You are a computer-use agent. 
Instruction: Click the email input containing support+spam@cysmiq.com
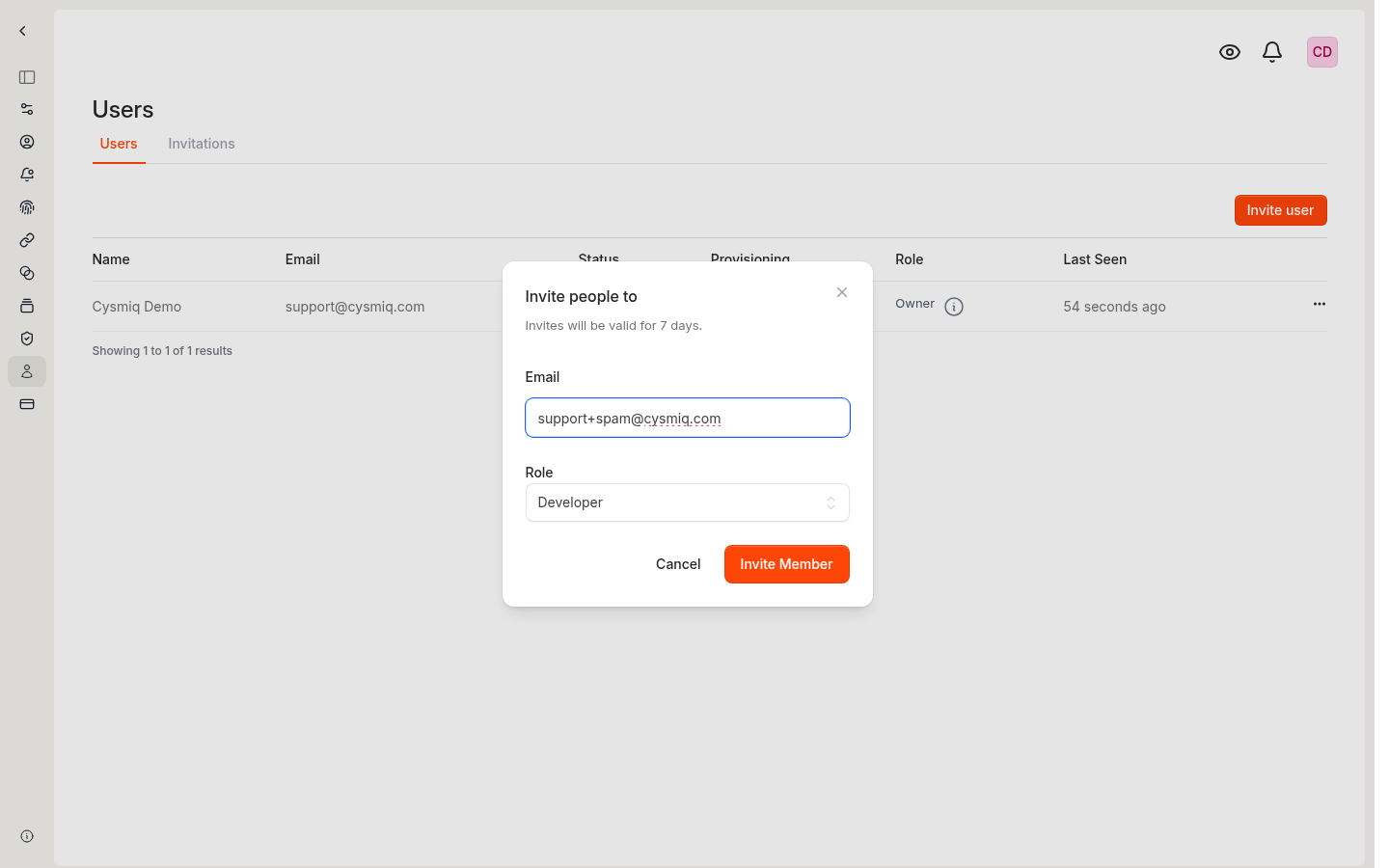pos(687,418)
